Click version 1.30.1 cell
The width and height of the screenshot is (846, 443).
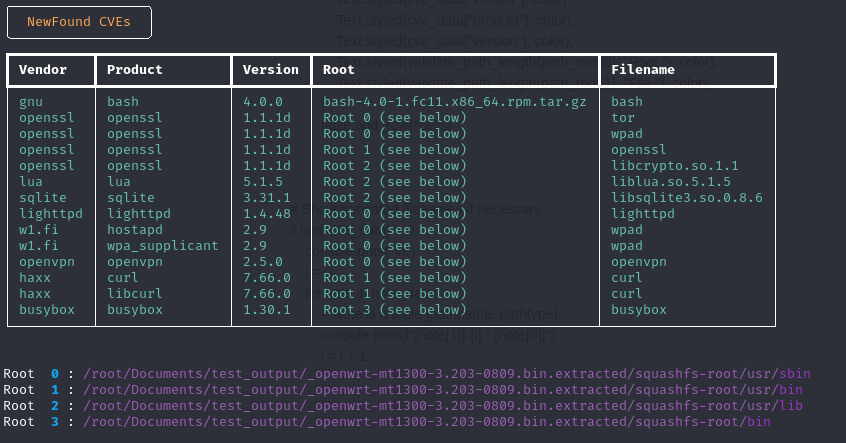click(x=267, y=310)
